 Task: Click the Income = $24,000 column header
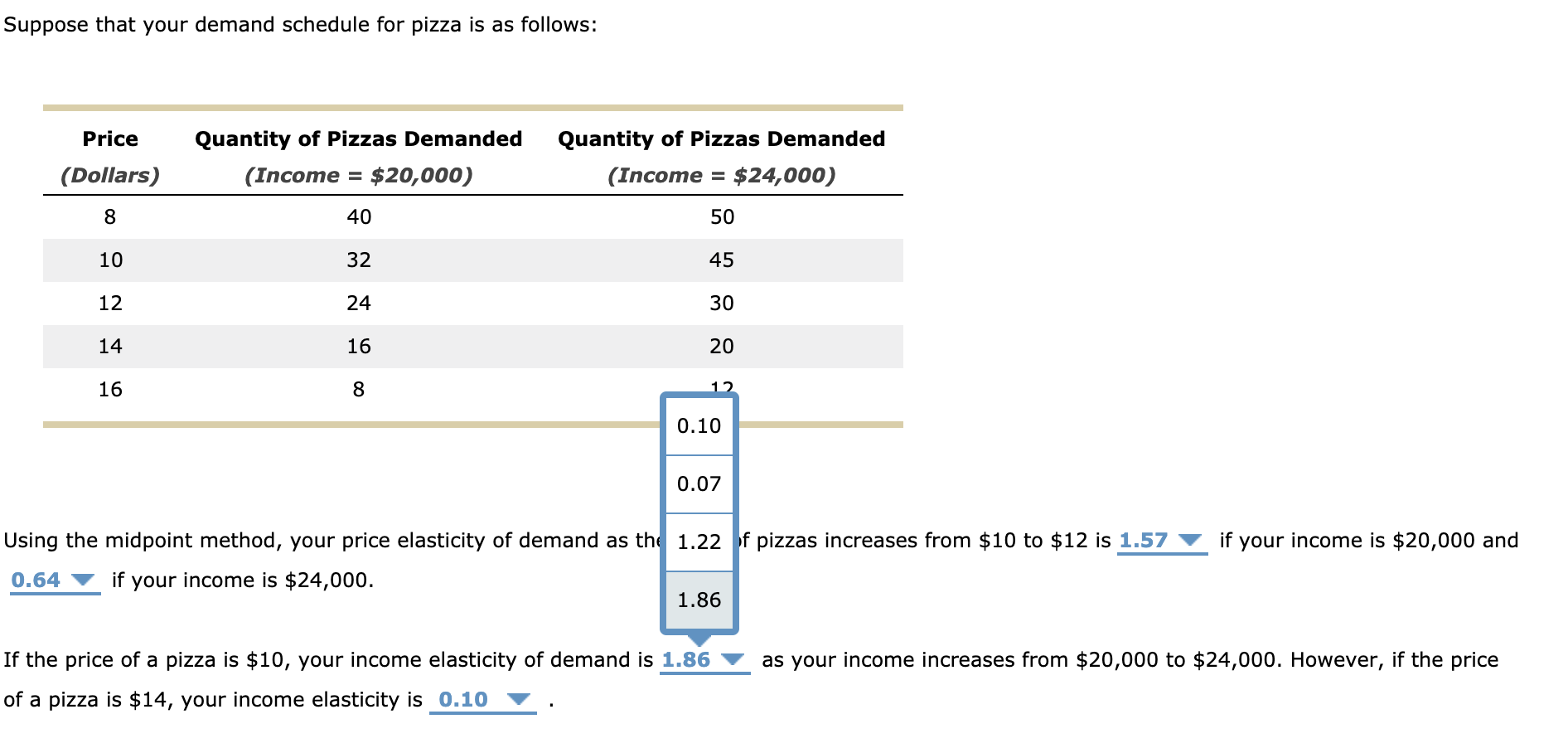tap(721, 156)
